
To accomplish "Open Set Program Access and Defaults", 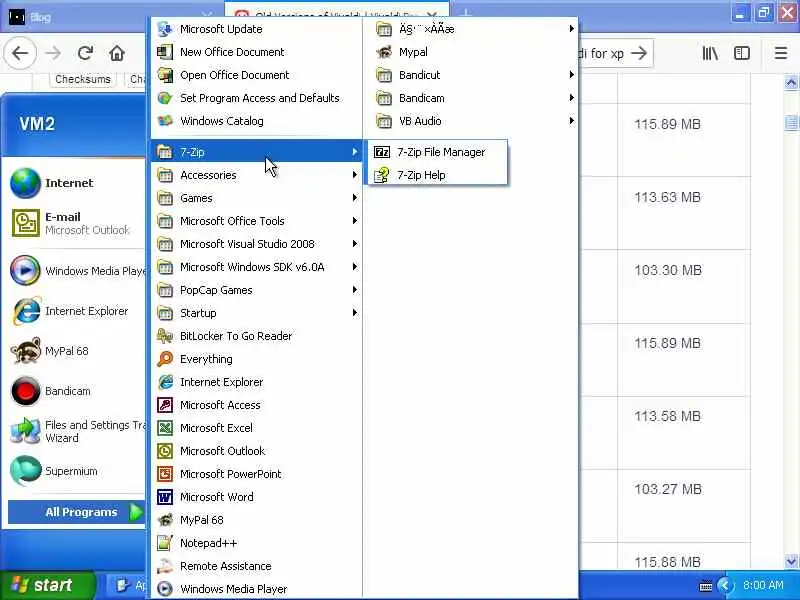I will [x=257, y=98].
